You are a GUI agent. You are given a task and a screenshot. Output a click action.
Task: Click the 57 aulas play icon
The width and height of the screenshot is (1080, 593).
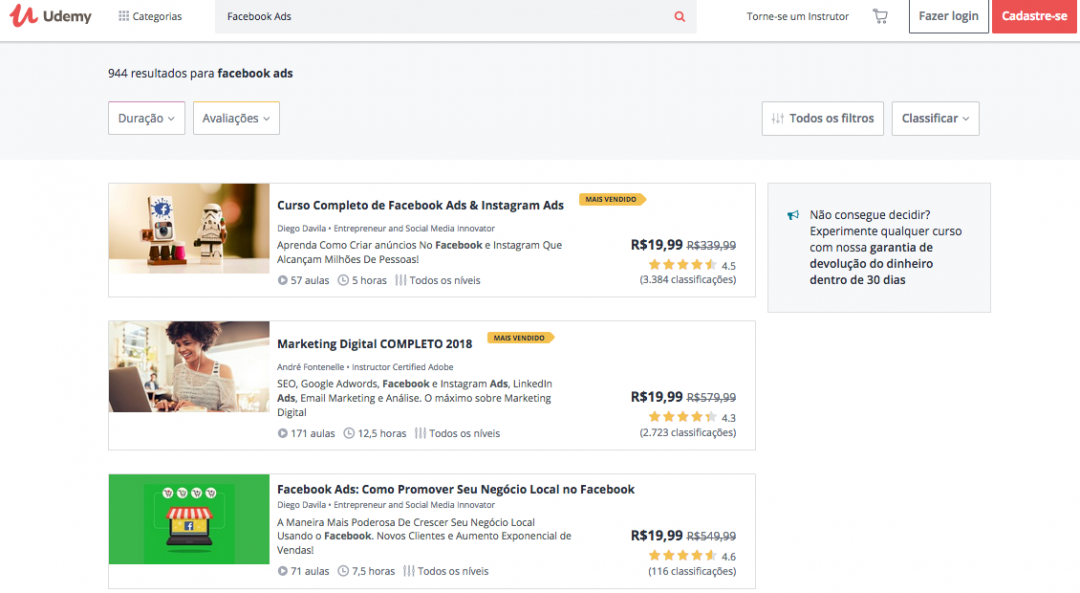[x=282, y=280]
